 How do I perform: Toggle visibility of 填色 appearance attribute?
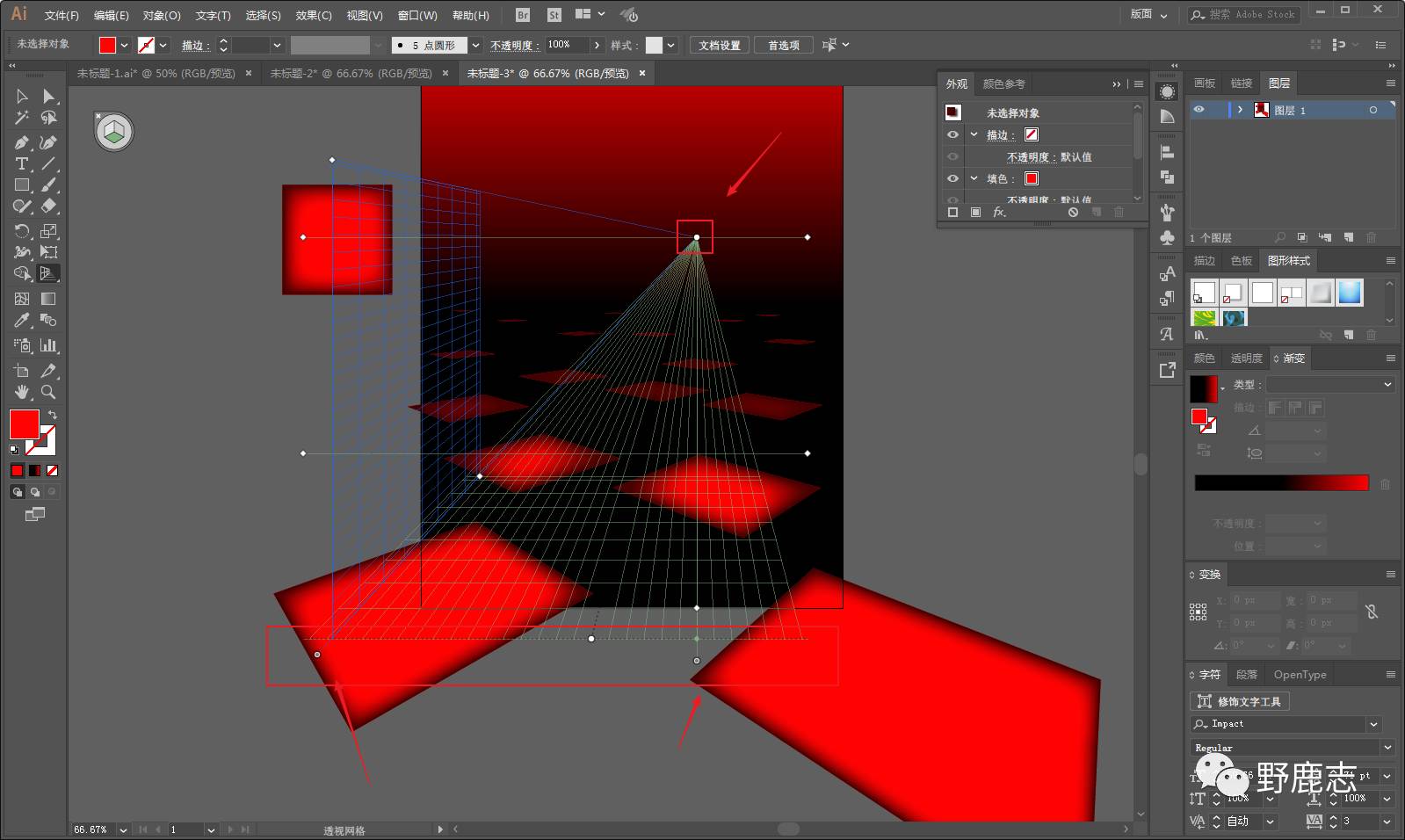coord(952,178)
